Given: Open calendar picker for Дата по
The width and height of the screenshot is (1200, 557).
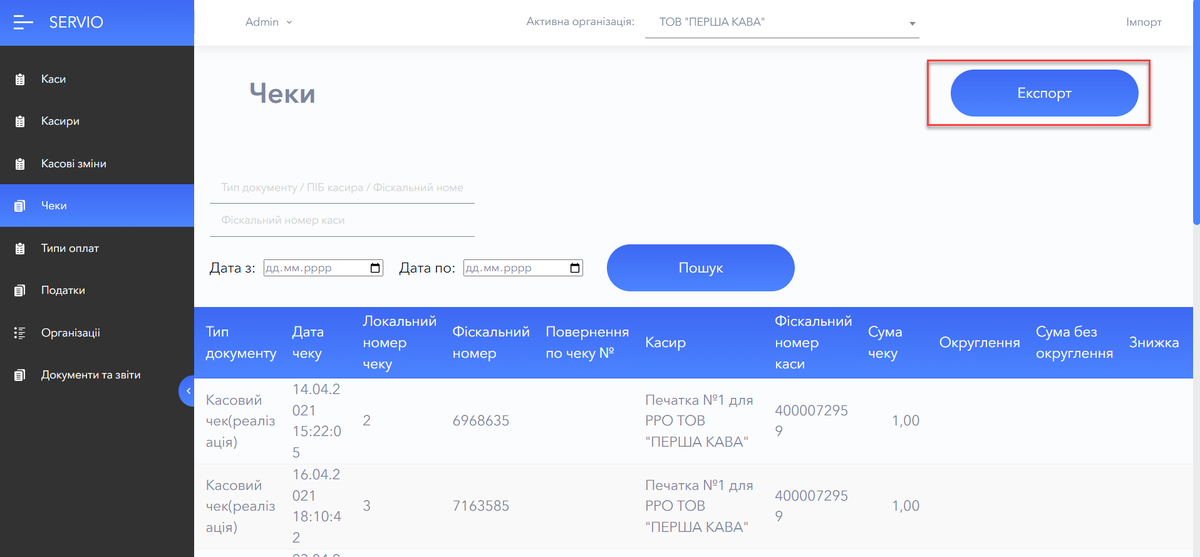Looking at the screenshot, I should click(x=574, y=268).
